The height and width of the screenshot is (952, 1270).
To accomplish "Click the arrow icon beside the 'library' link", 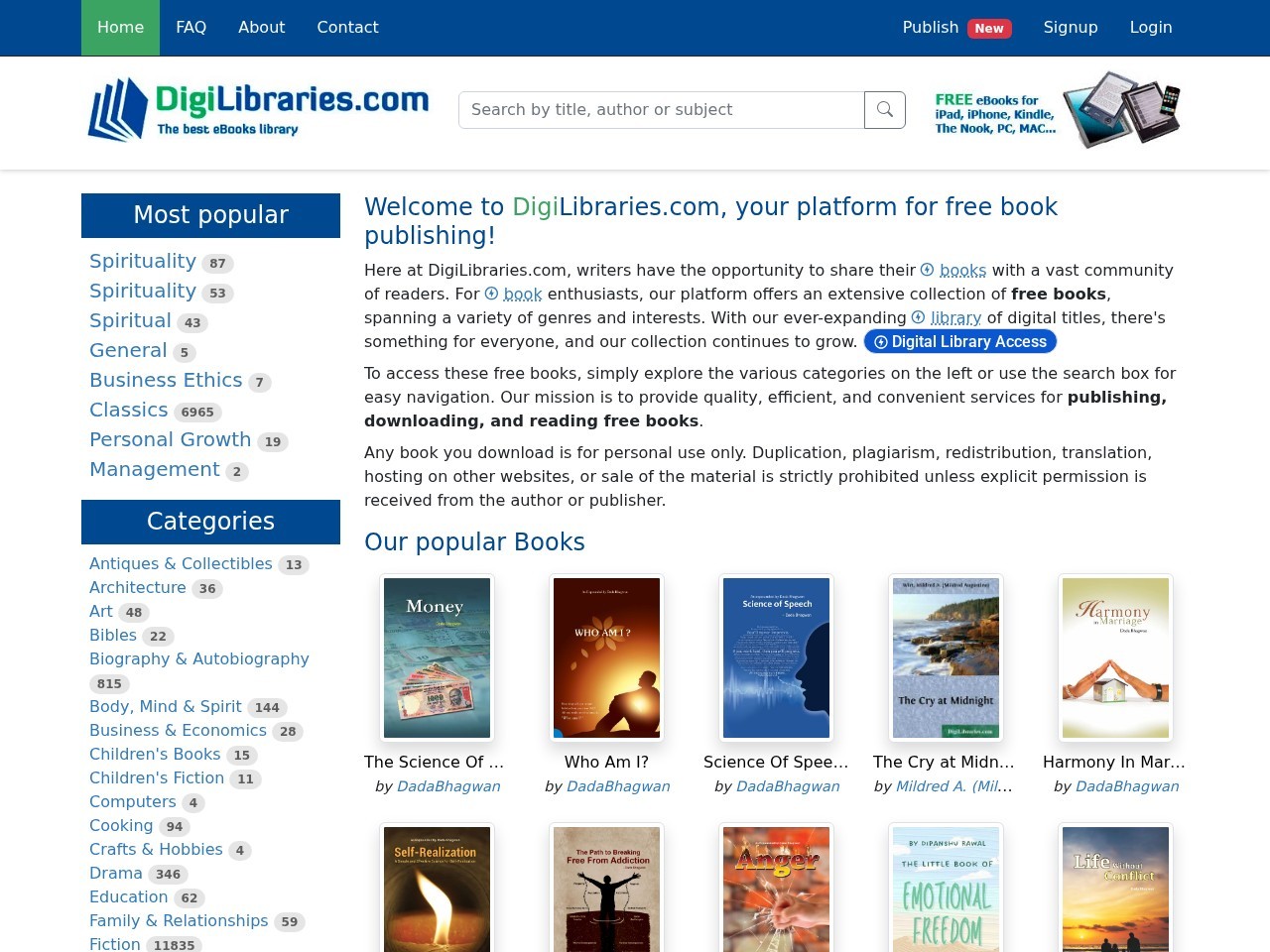I will pos(918,317).
